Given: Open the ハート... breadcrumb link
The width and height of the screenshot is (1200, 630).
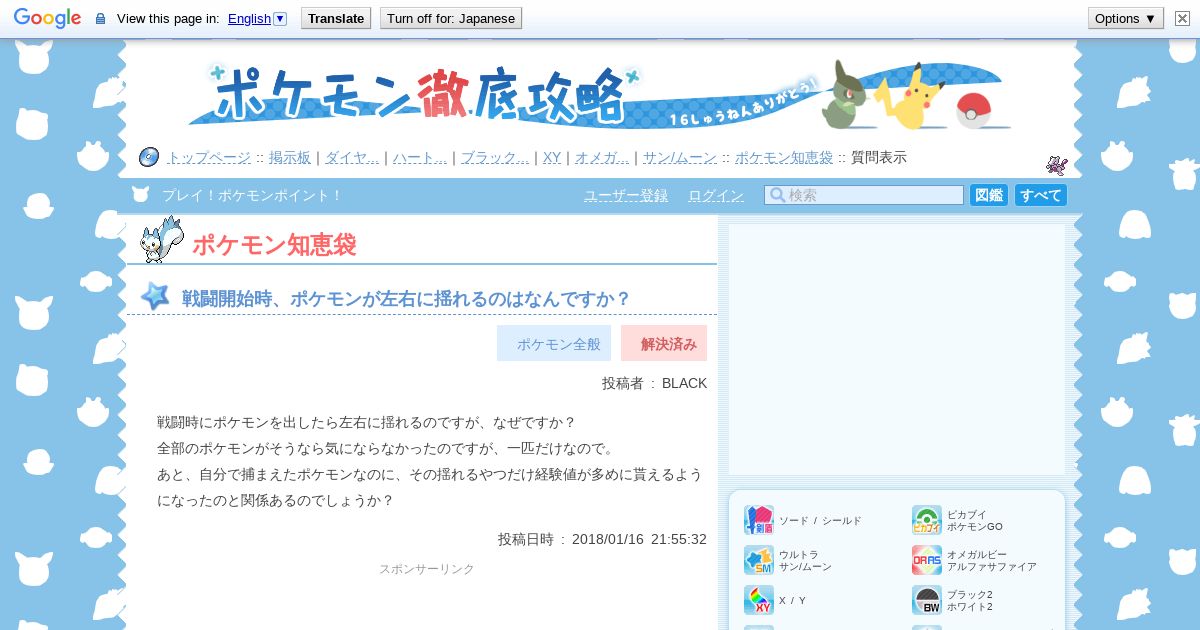Looking at the screenshot, I should click(x=420, y=158).
